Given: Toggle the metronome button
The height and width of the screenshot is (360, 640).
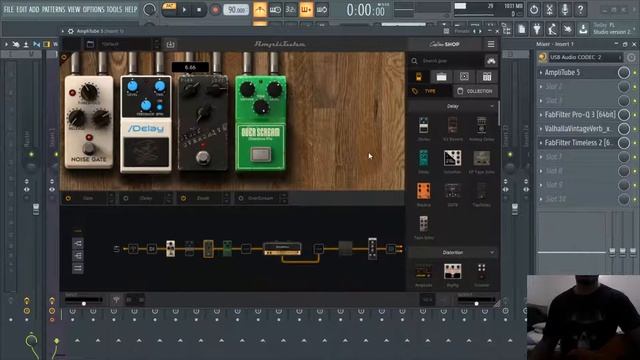Looking at the screenshot, I should pyautogui.click(x=260, y=9).
